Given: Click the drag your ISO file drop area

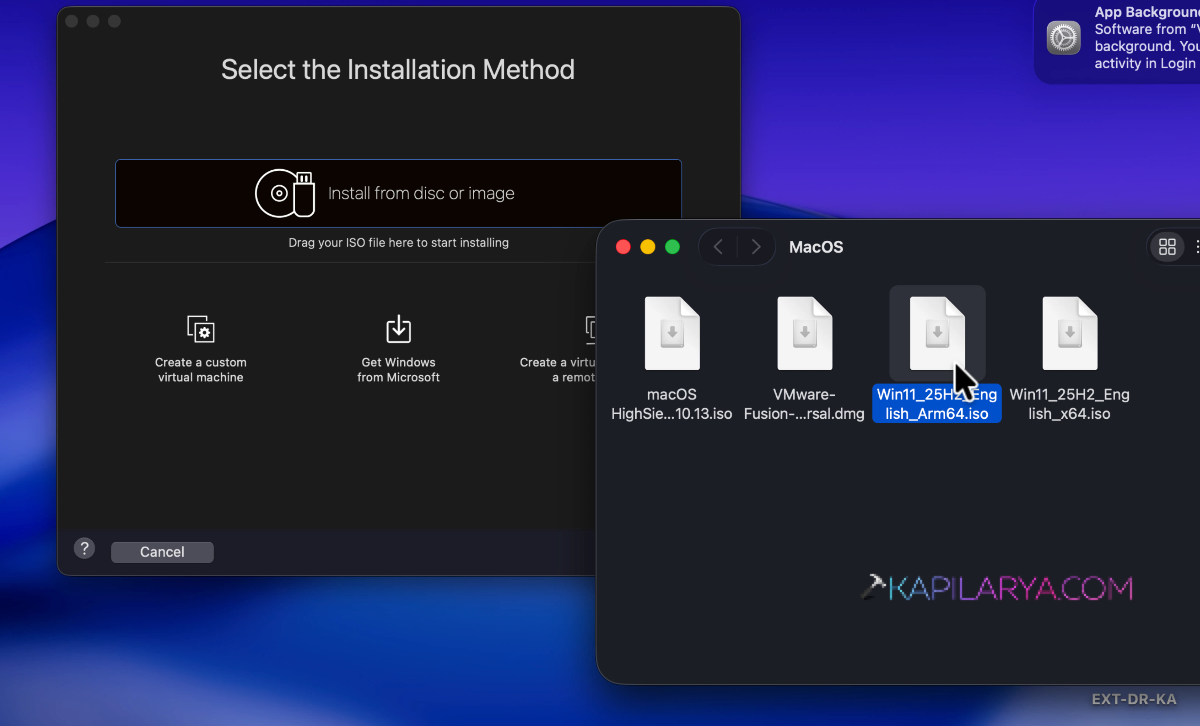Looking at the screenshot, I should point(398,242).
